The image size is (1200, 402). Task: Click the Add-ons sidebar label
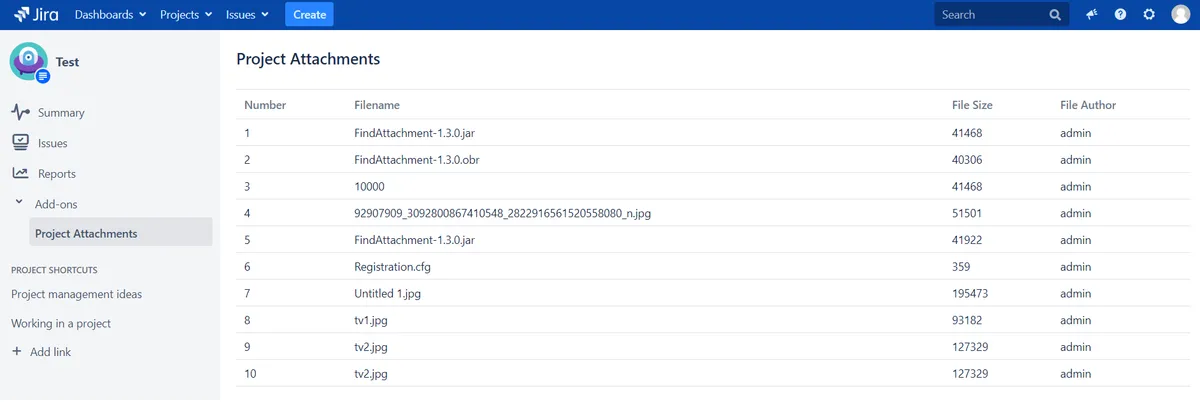tap(56, 204)
